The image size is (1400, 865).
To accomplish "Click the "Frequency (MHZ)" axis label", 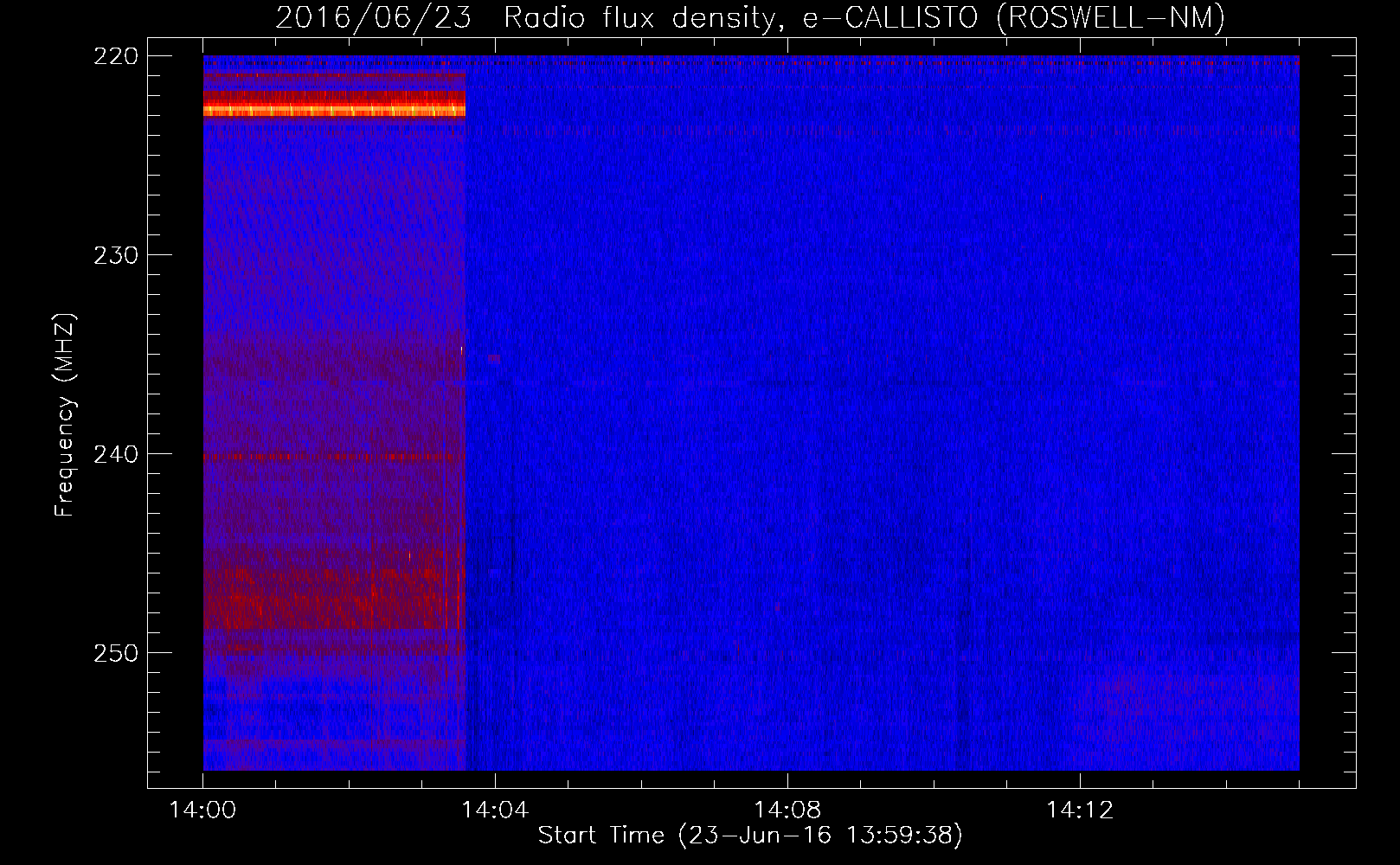I will [64, 415].
